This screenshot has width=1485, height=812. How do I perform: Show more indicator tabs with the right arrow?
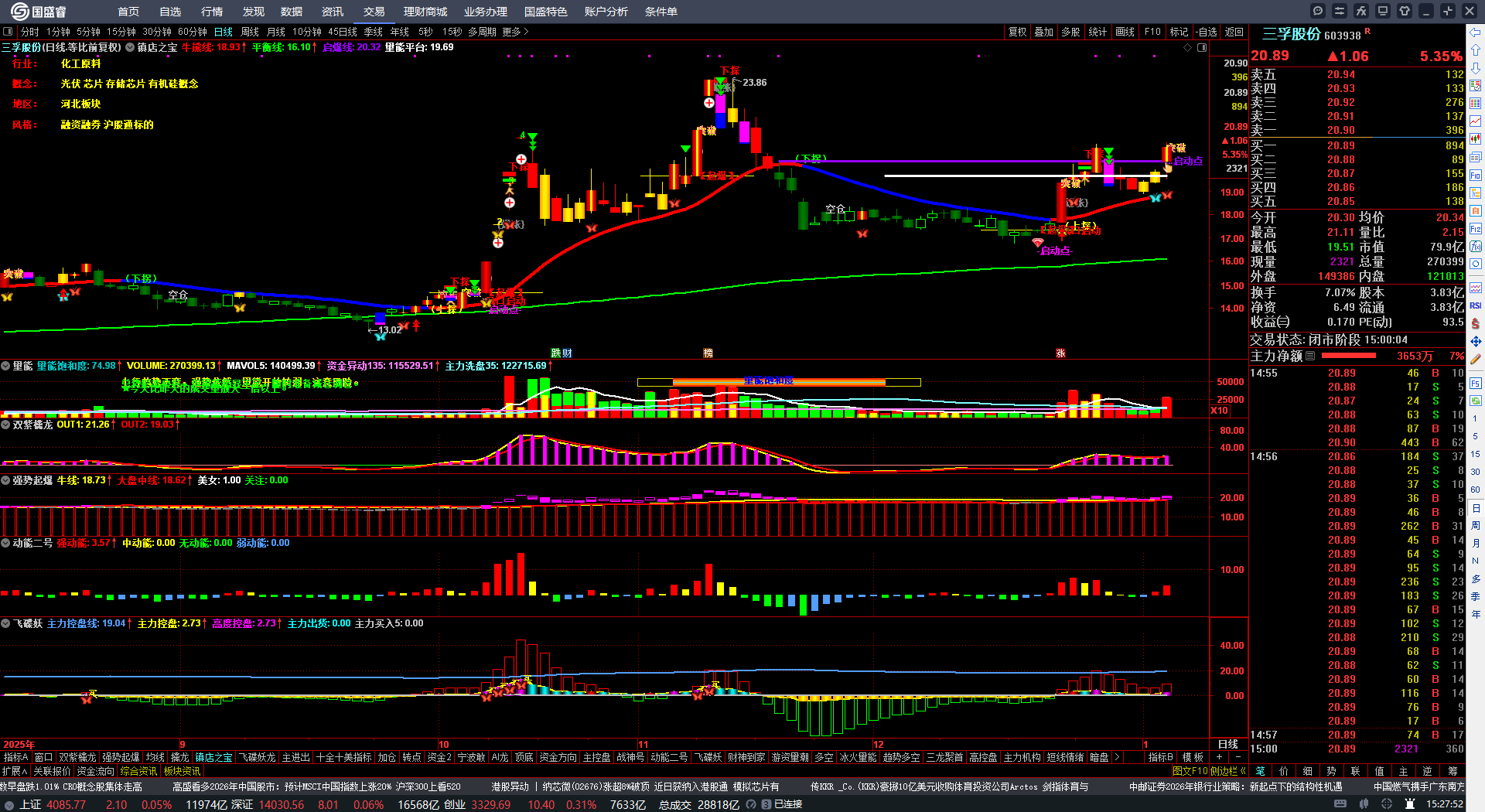[x=1116, y=757]
